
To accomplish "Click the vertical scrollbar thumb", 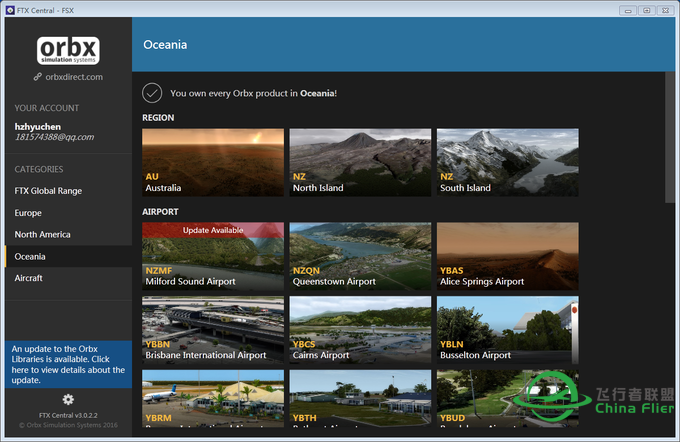I will [x=670, y=137].
